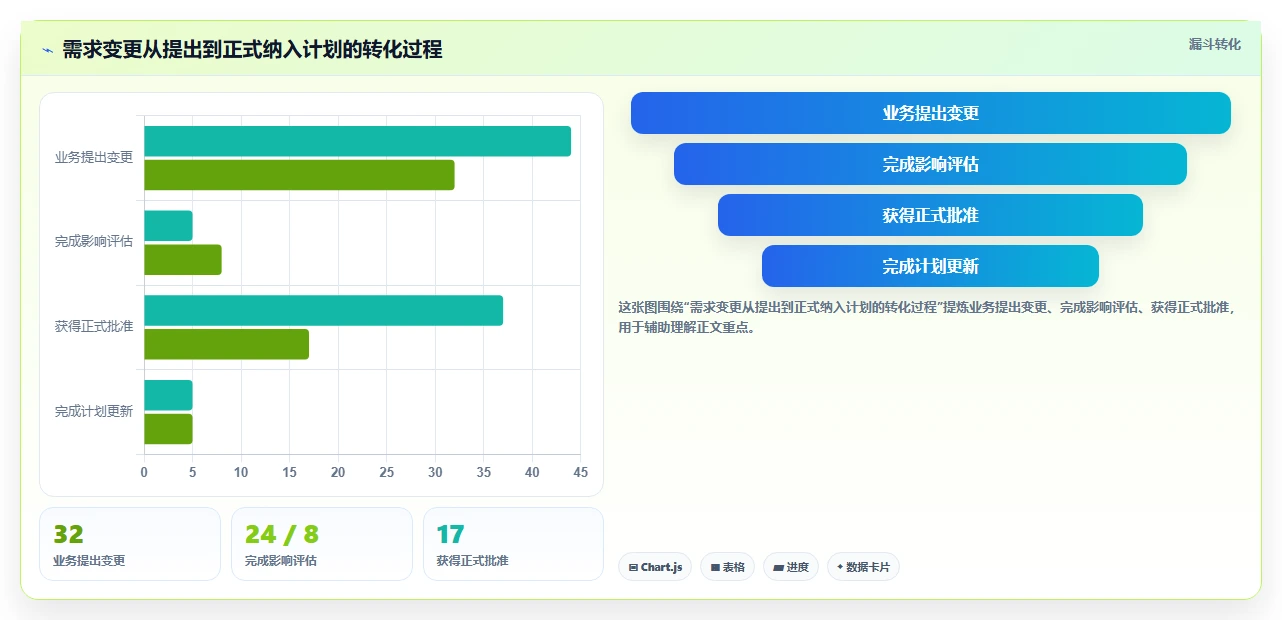Click the stat card showing 32
Image resolution: width=1282 pixels, height=620 pixels.
130,544
